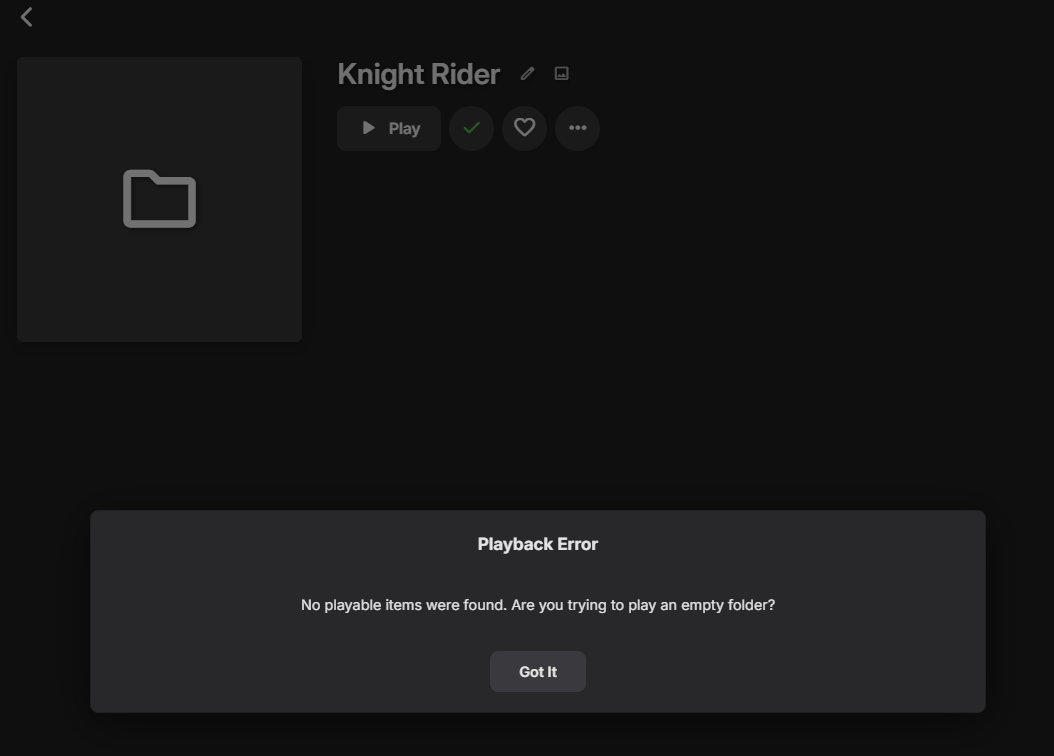Screen dimensions: 1054x756
Task: Toggle the played checkmark button
Action: pos(471,128)
